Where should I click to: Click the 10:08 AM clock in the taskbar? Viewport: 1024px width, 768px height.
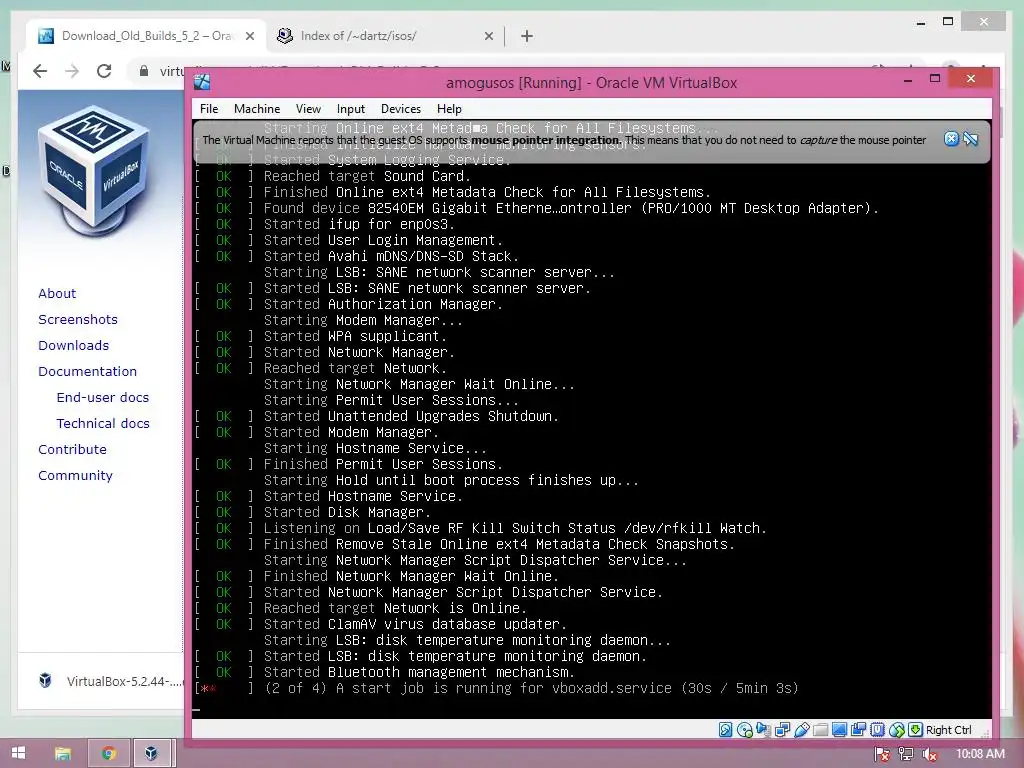980,754
